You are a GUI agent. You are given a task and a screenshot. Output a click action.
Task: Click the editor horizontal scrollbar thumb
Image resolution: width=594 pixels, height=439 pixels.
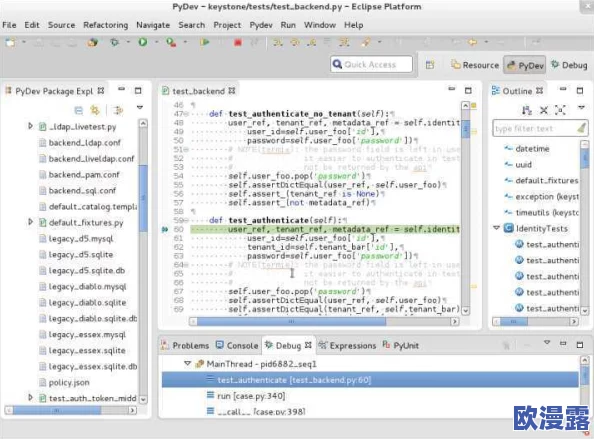coord(291,322)
